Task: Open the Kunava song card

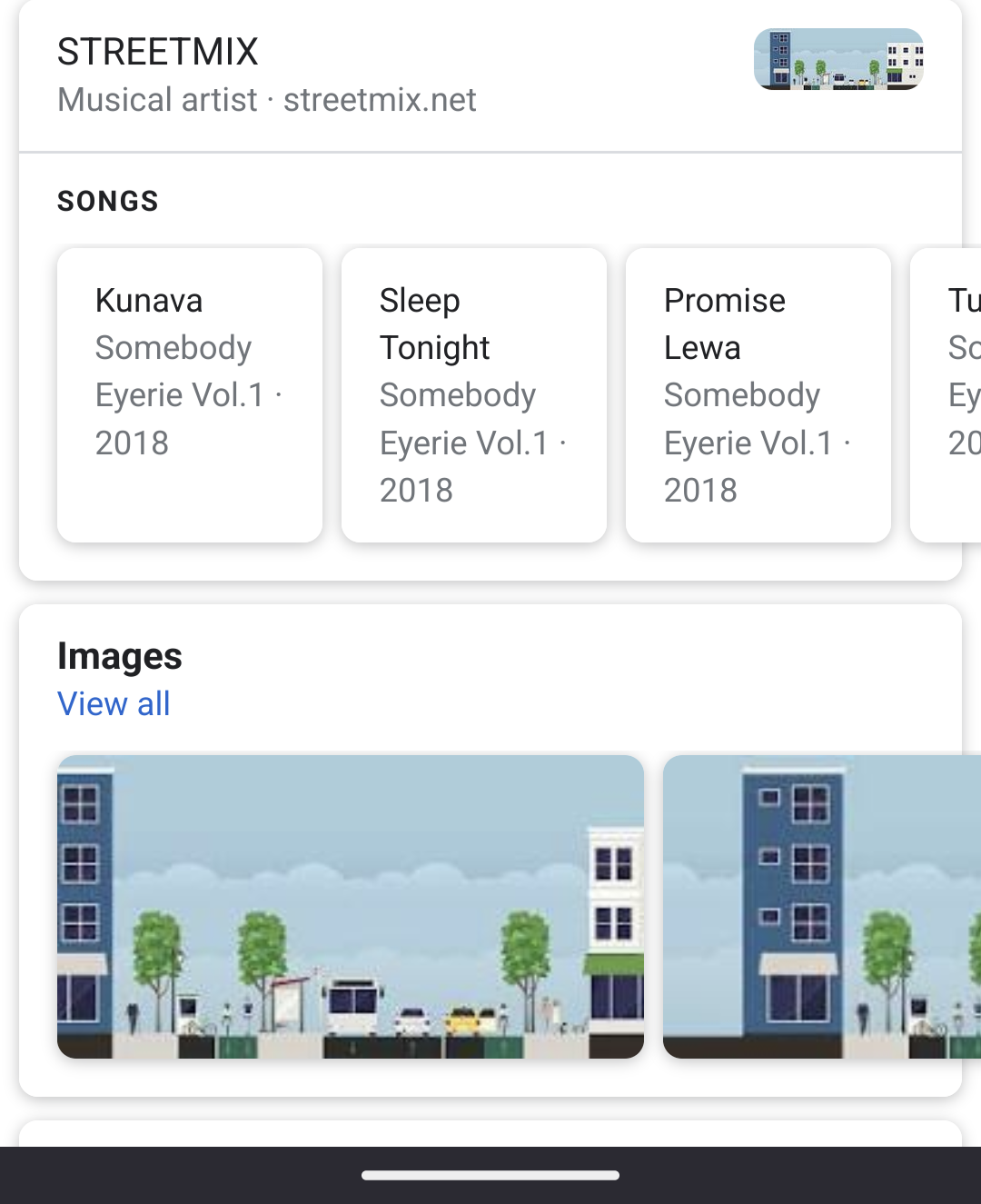Action: click(190, 395)
